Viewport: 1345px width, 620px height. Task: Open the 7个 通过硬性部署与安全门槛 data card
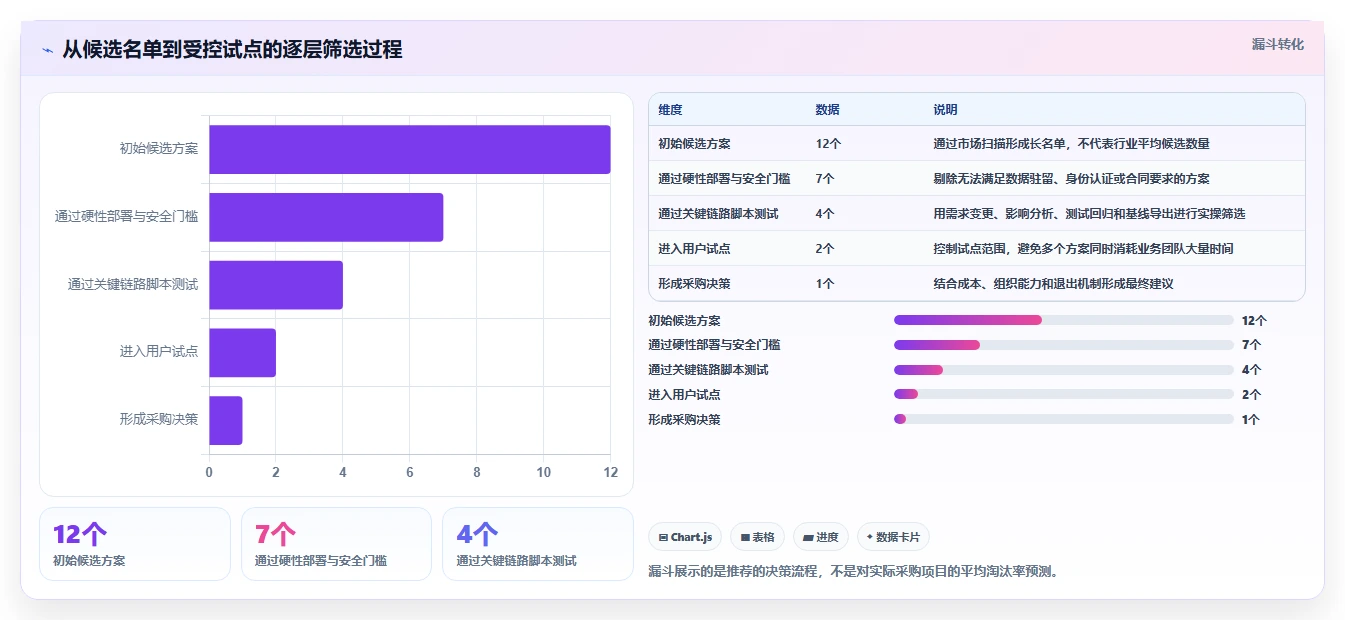336,544
